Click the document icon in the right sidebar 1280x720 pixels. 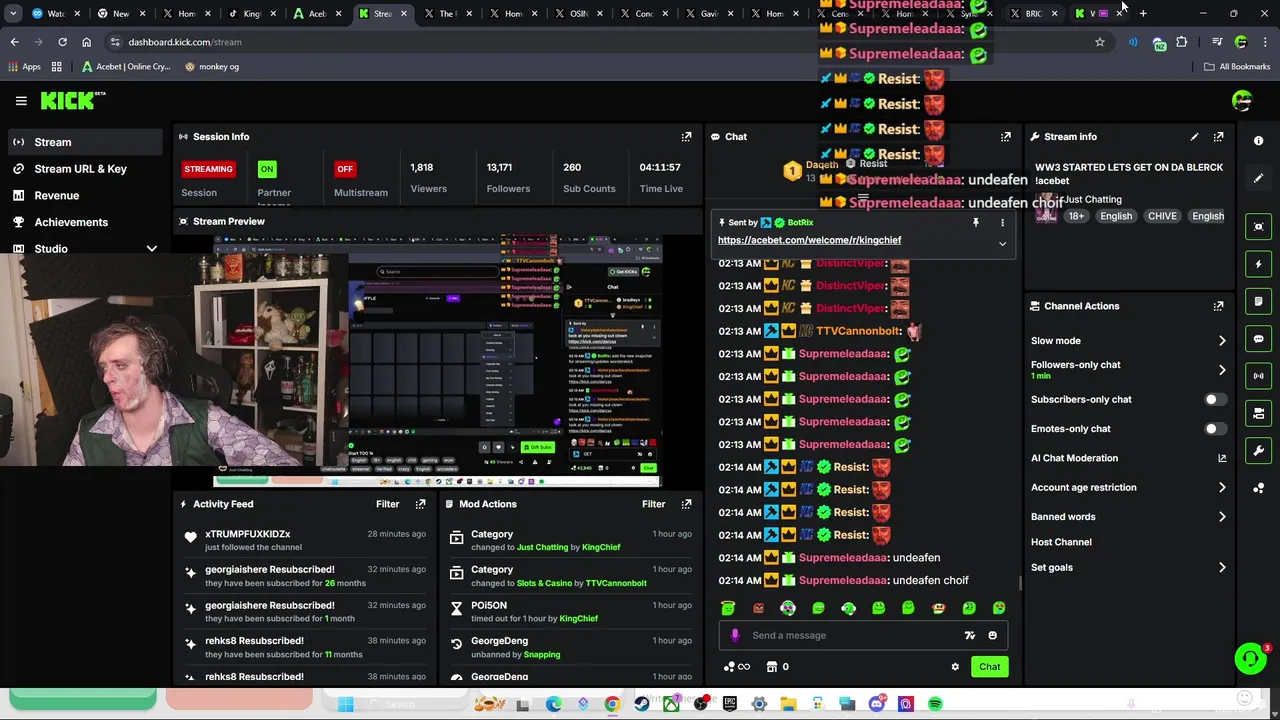pos(1259,301)
